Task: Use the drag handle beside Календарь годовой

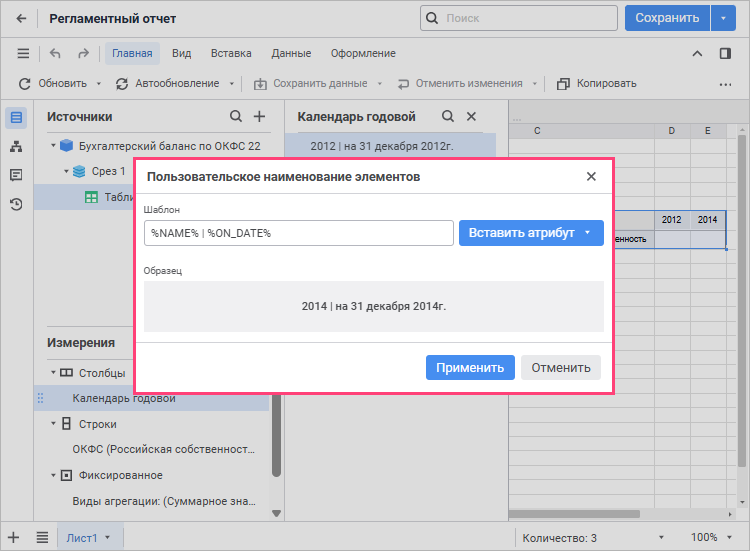Action: tap(41, 398)
